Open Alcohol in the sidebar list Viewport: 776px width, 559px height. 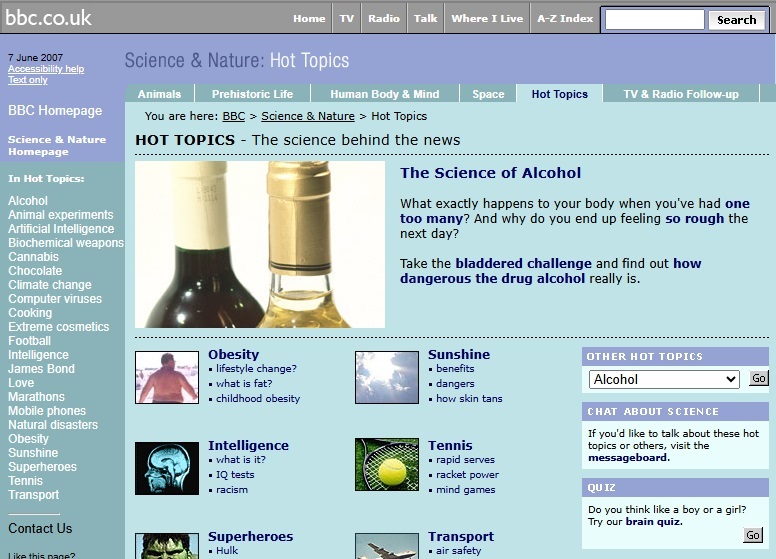click(28, 201)
